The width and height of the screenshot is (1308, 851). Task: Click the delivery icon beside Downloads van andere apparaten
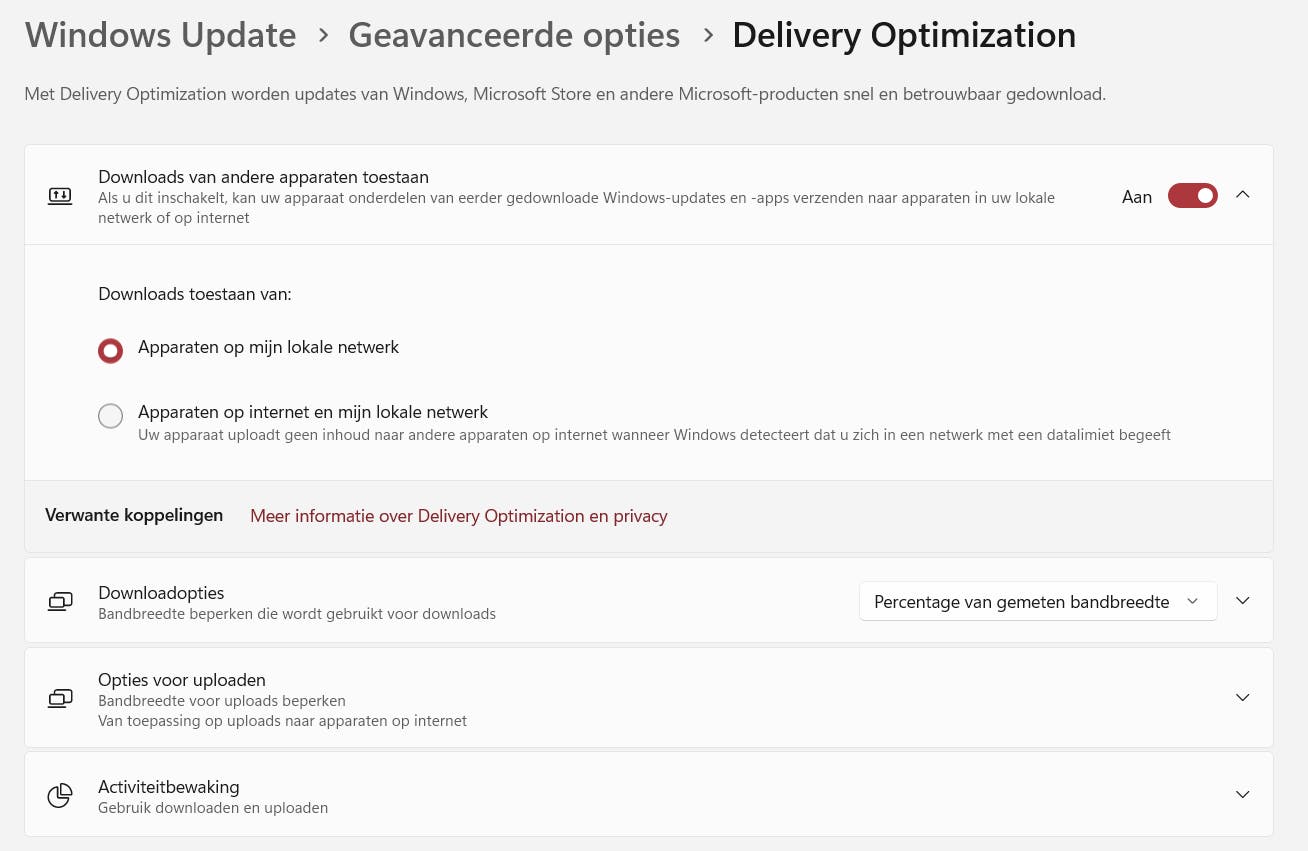pyautogui.click(x=60, y=196)
